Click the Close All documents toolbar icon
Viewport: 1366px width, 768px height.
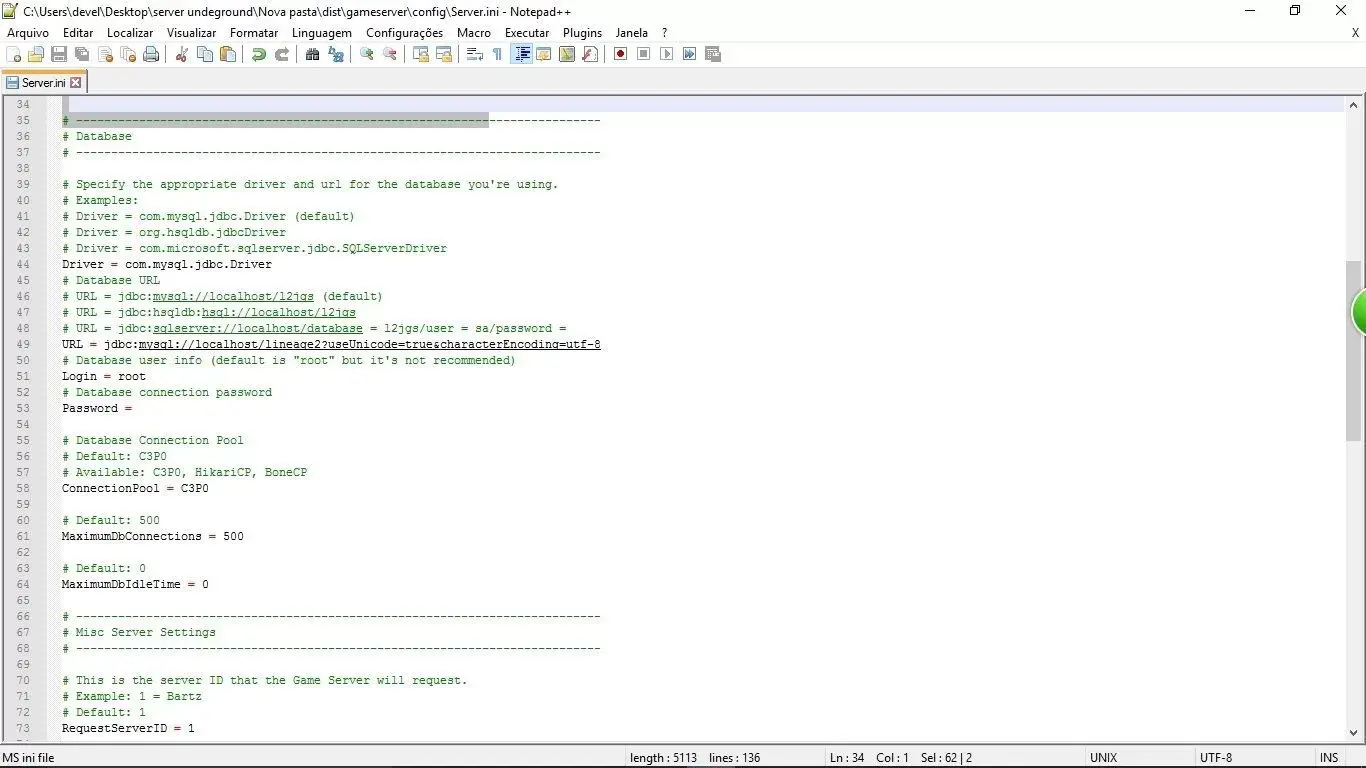[x=128, y=54]
